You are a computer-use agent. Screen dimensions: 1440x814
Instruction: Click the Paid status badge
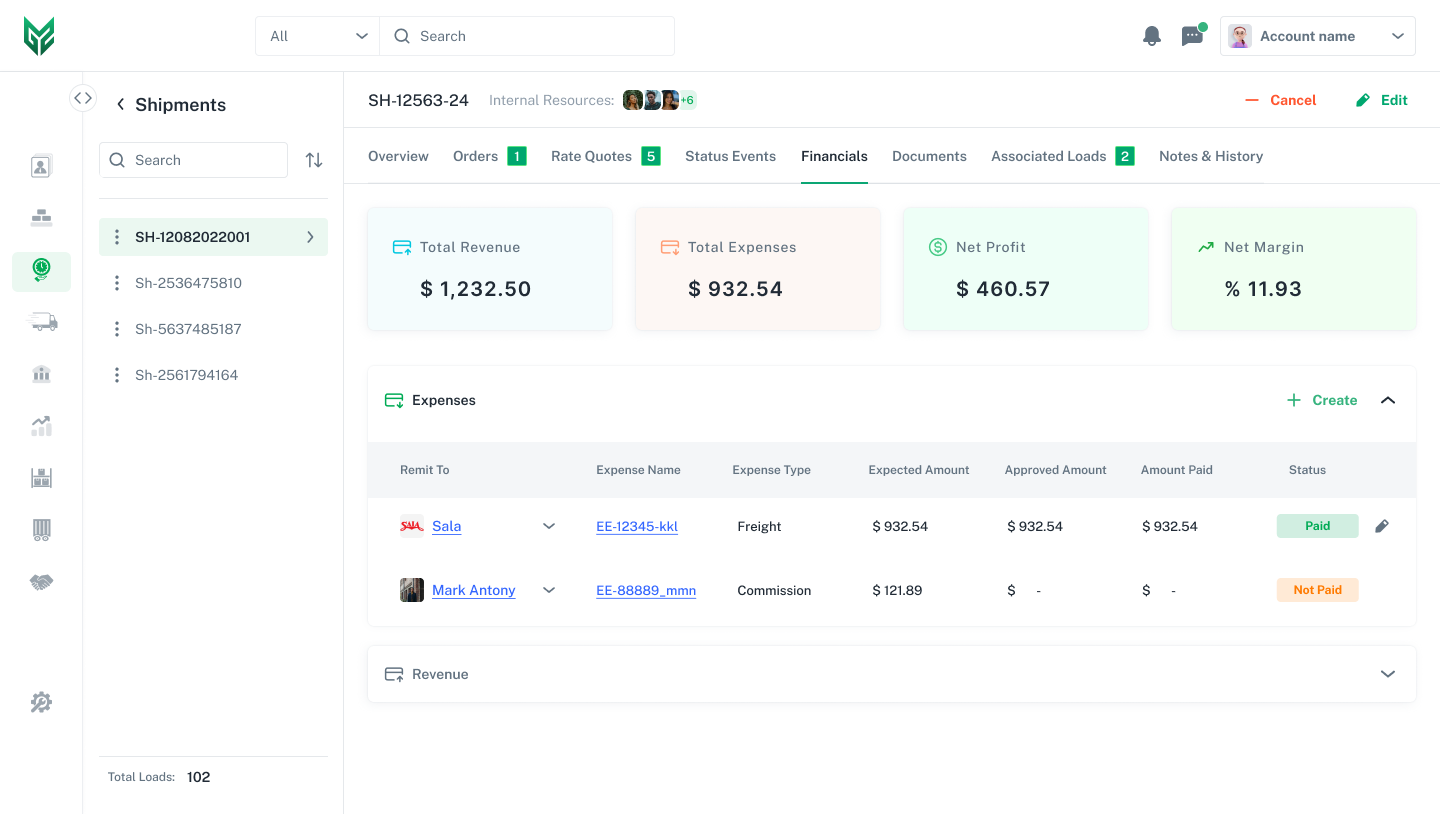click(1318, 526)
